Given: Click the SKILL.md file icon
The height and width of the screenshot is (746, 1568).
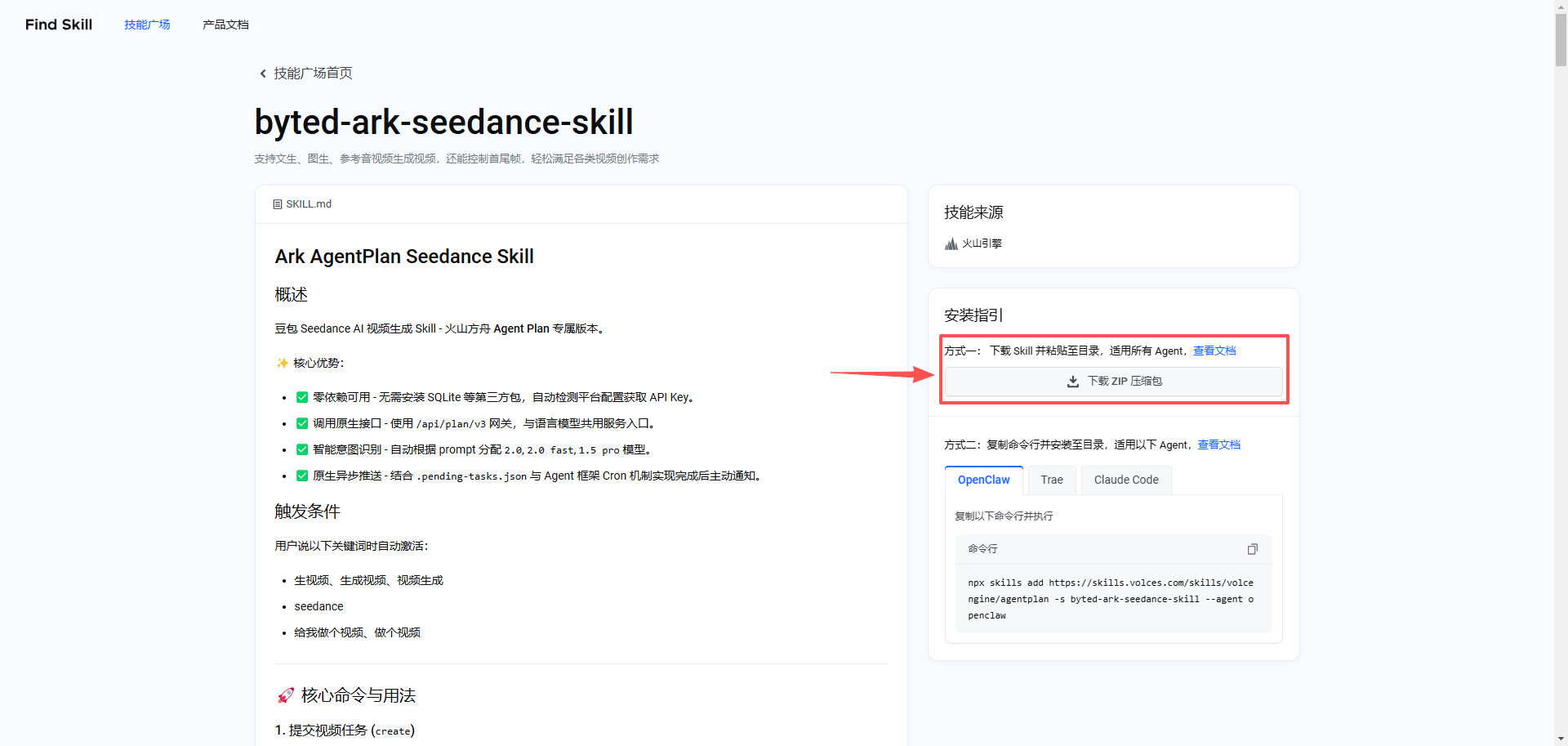Looking at the screenshot, I should click(x=278, y=204).
